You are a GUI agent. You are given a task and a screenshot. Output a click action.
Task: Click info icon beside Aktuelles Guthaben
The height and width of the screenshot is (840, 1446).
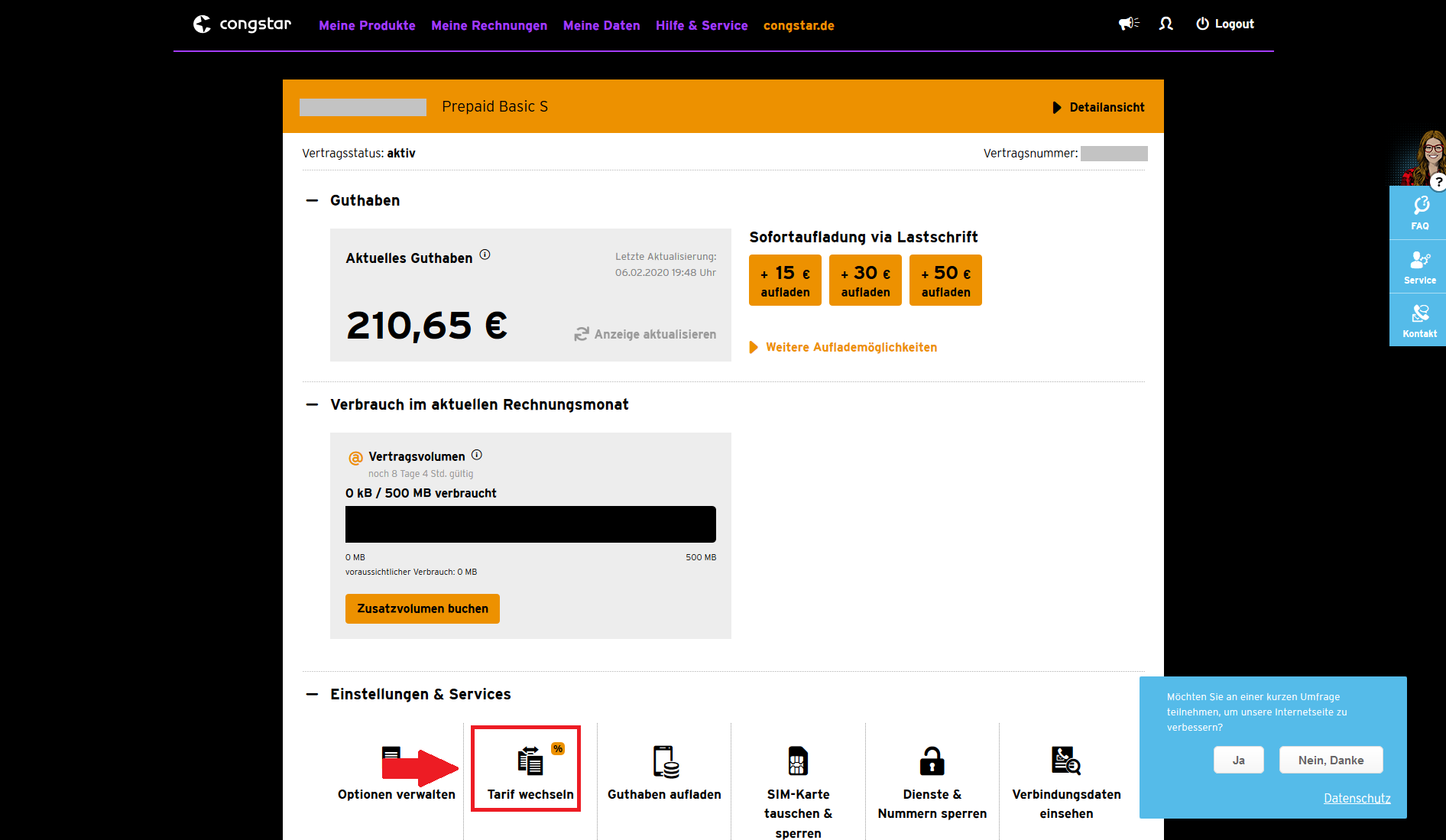[x=485, y=255]
